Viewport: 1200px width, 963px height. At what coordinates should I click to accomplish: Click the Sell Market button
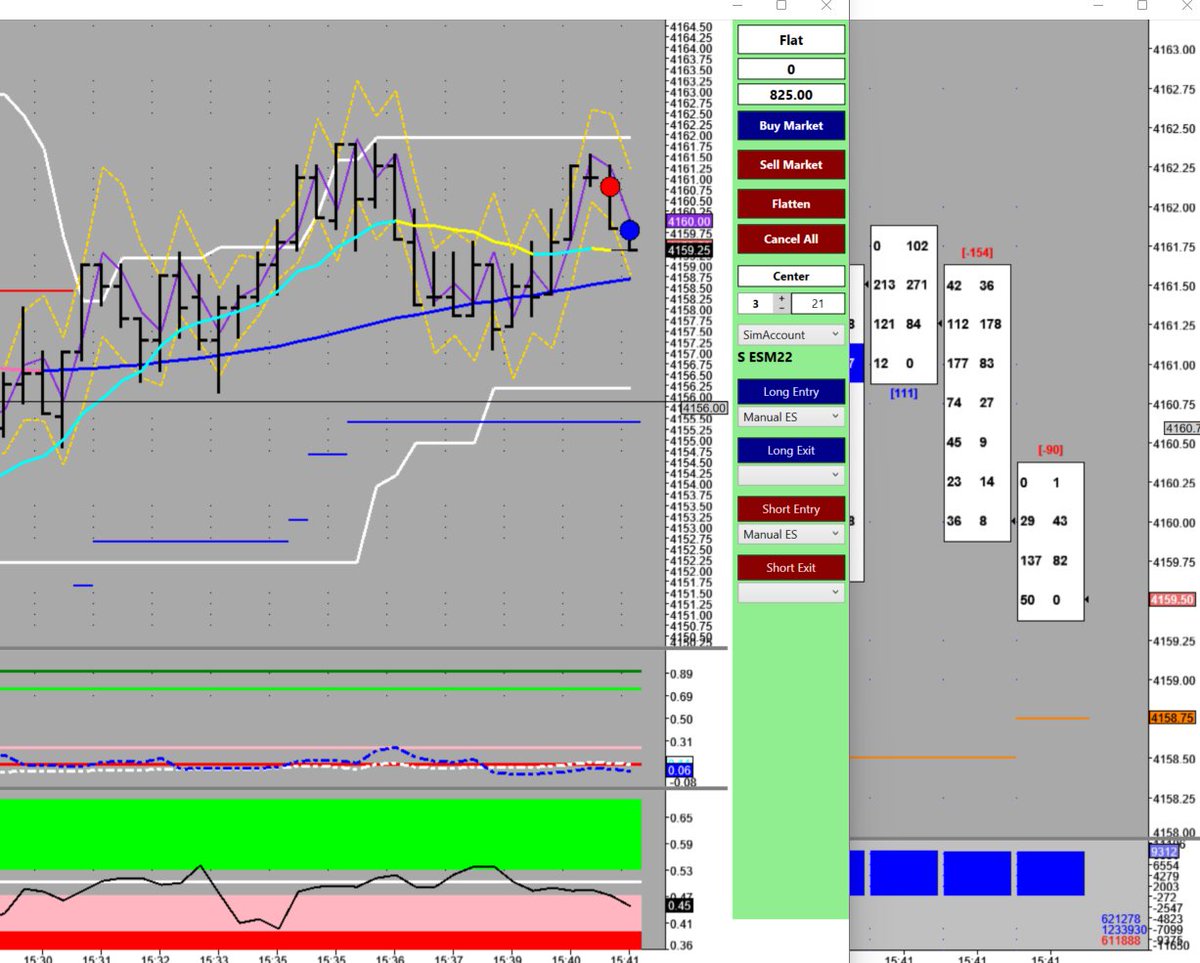pos(791,164)
